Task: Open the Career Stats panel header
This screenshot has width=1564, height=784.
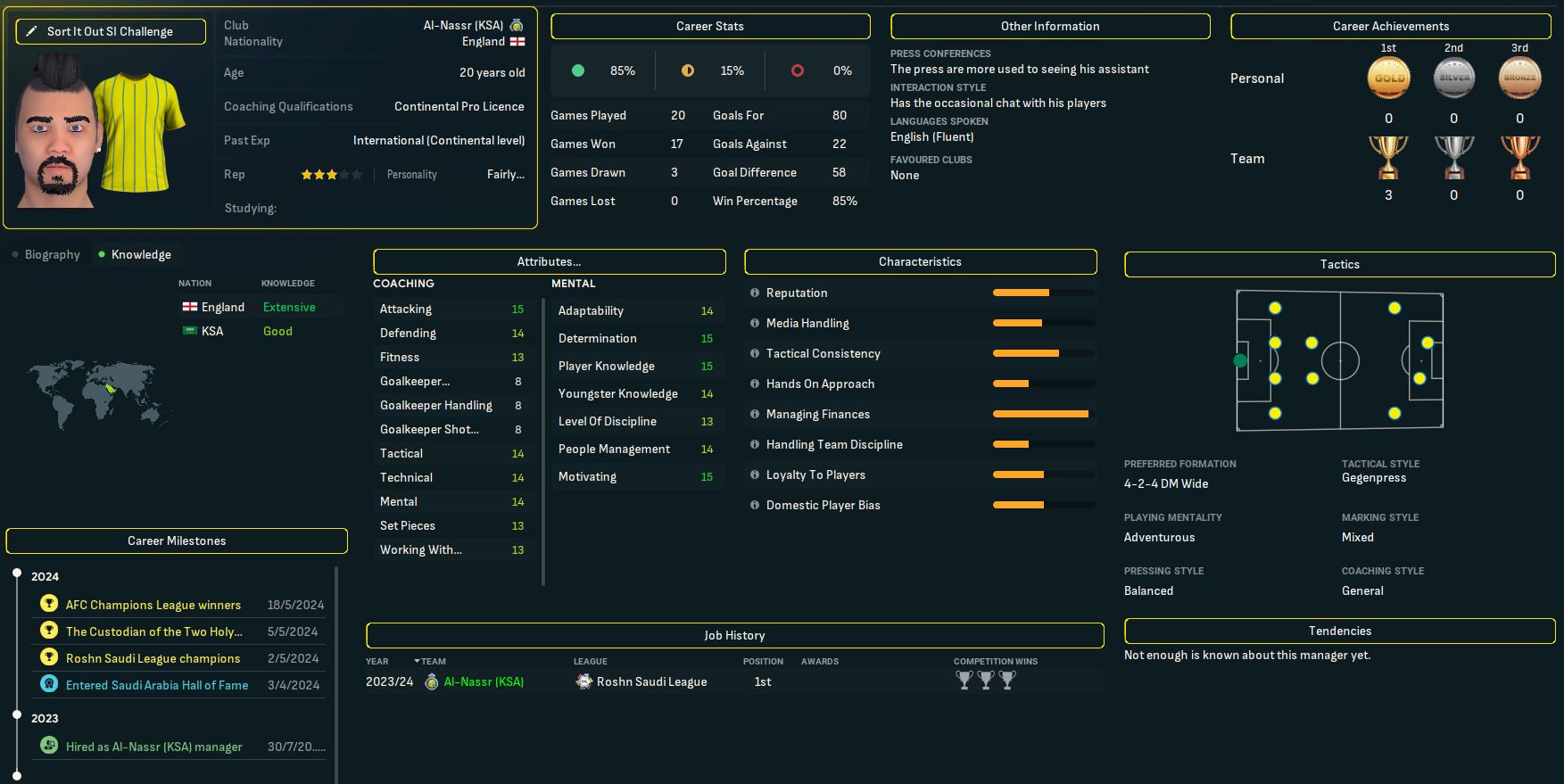Action: click(710, 26)
